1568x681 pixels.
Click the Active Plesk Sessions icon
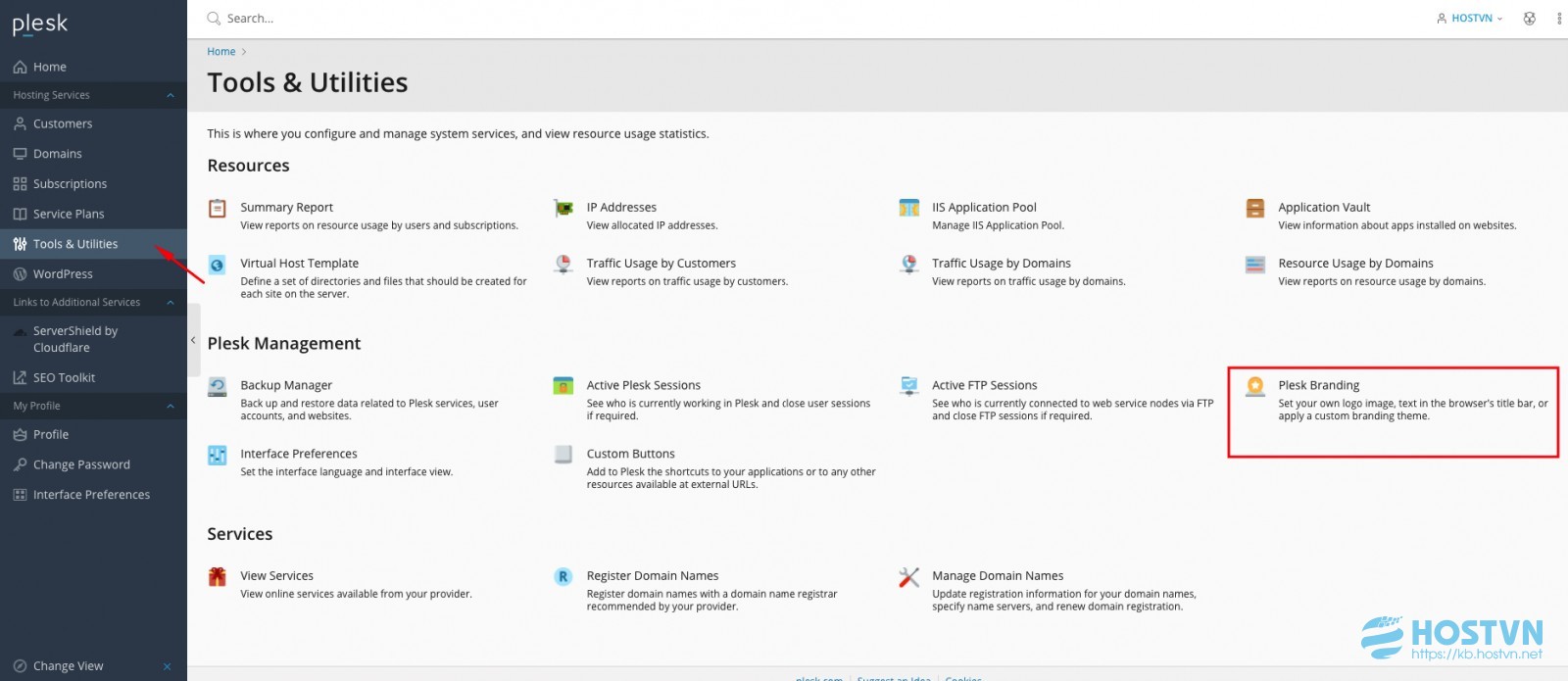pyautogui.click(x=563, y=386)
